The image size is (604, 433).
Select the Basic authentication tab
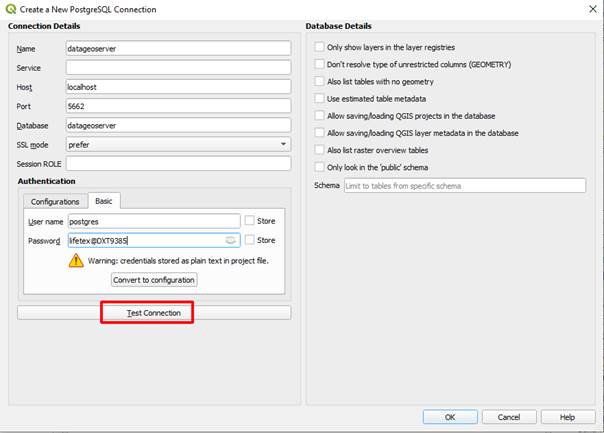104,201
